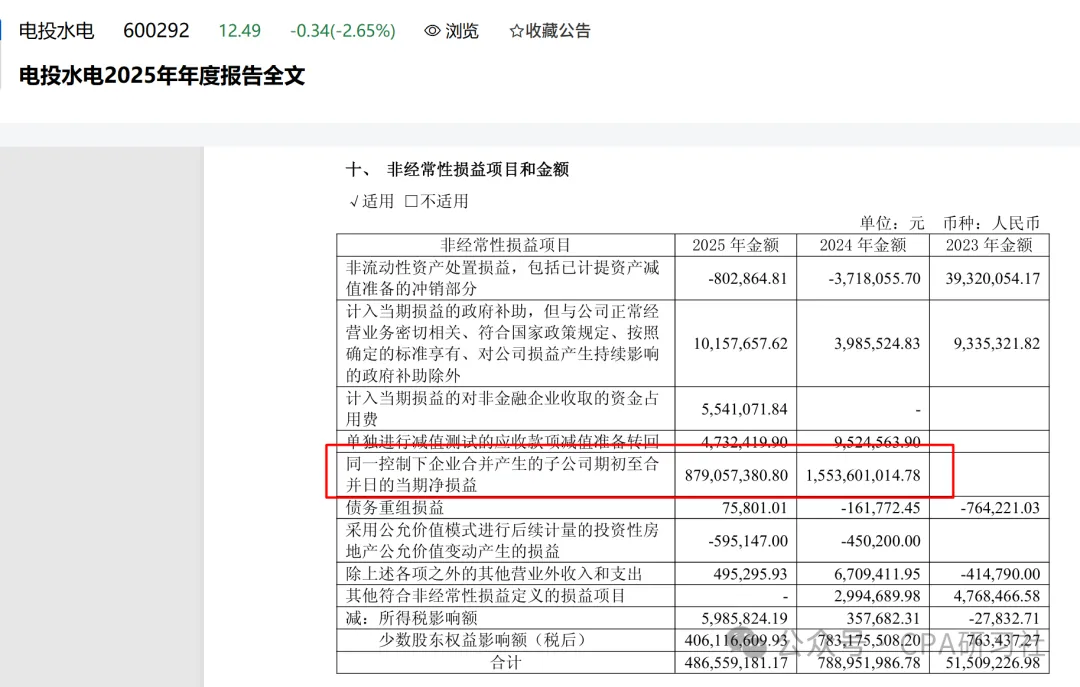Click the amount 495,295.93
This screenshot has height=687, width=1080.
click(751, 574)
